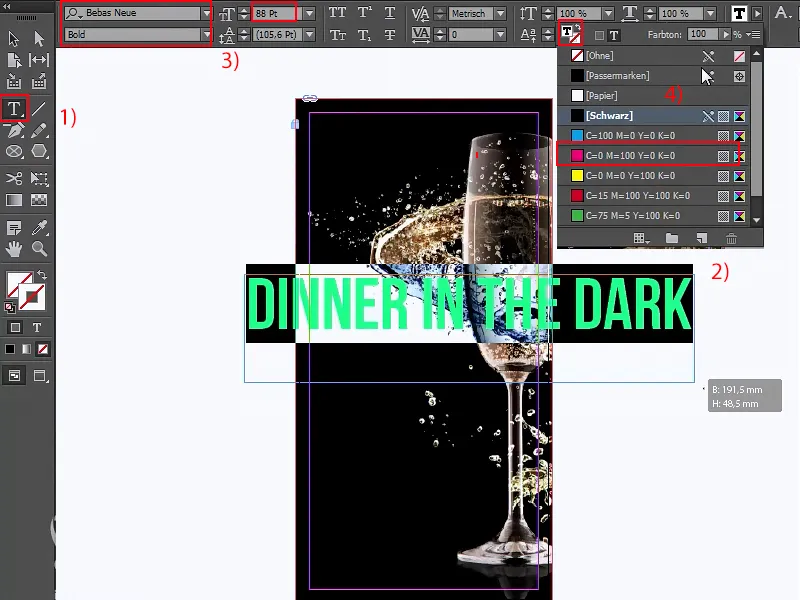
Task: Select the Content Collector tool
Action: (x=14, y=81)
